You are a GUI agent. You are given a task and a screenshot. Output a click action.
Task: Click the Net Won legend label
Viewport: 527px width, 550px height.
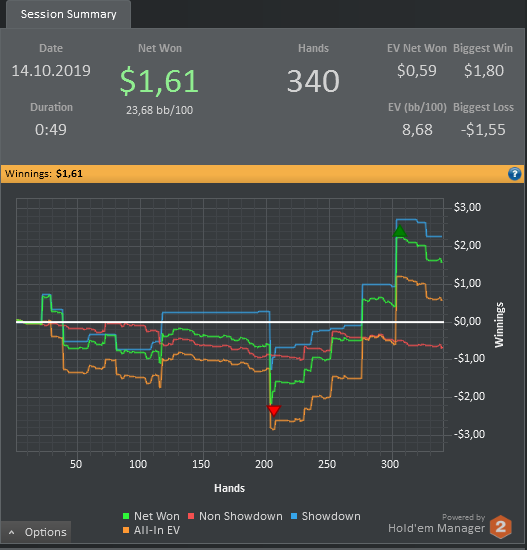pos(156,516)
